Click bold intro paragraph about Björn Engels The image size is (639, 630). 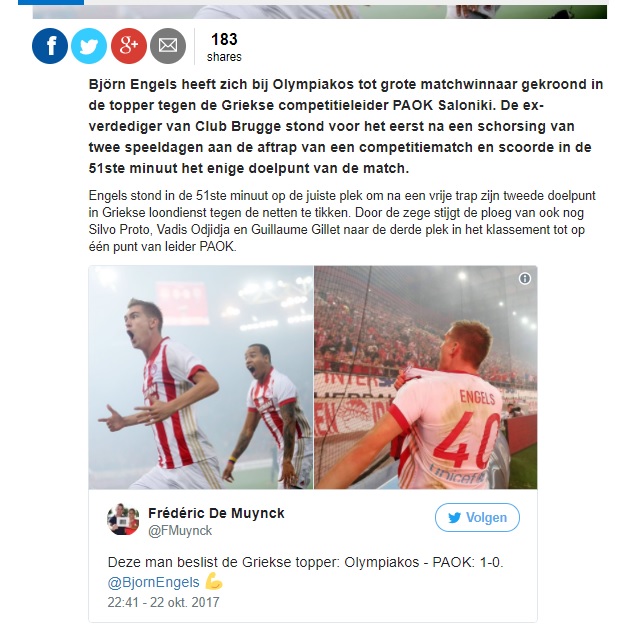point(346,126)
